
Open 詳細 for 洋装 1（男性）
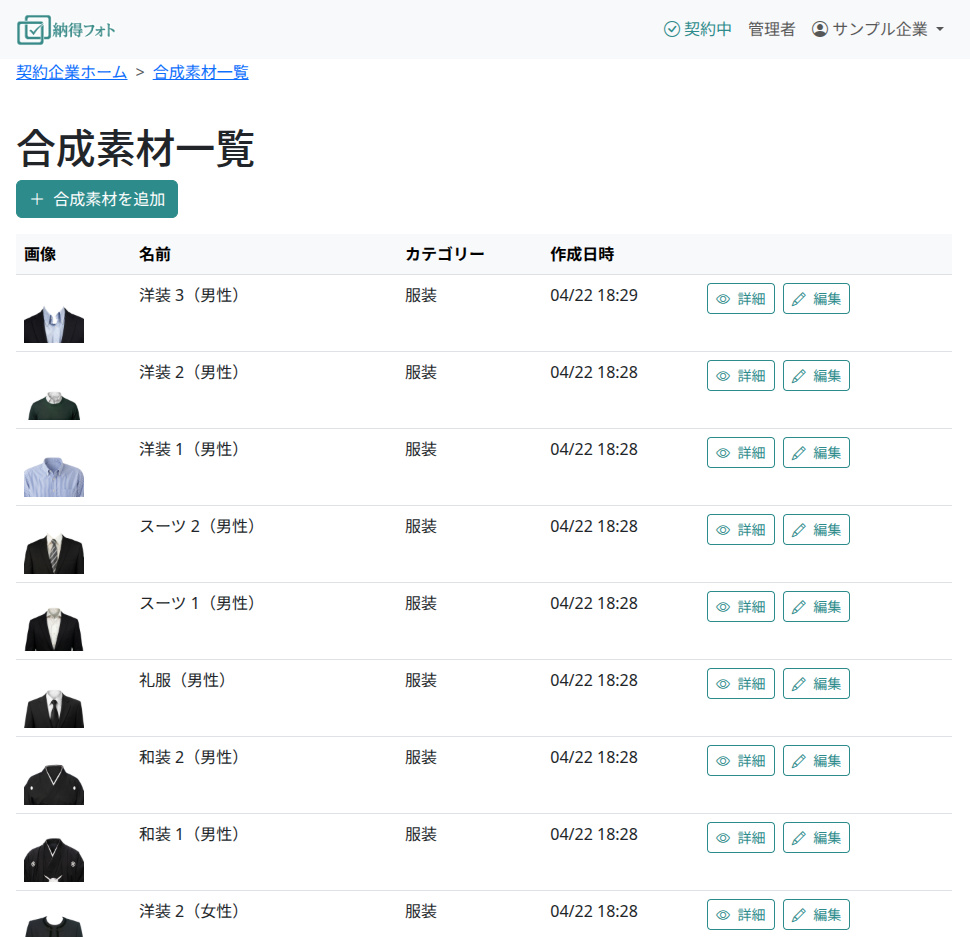740,453
